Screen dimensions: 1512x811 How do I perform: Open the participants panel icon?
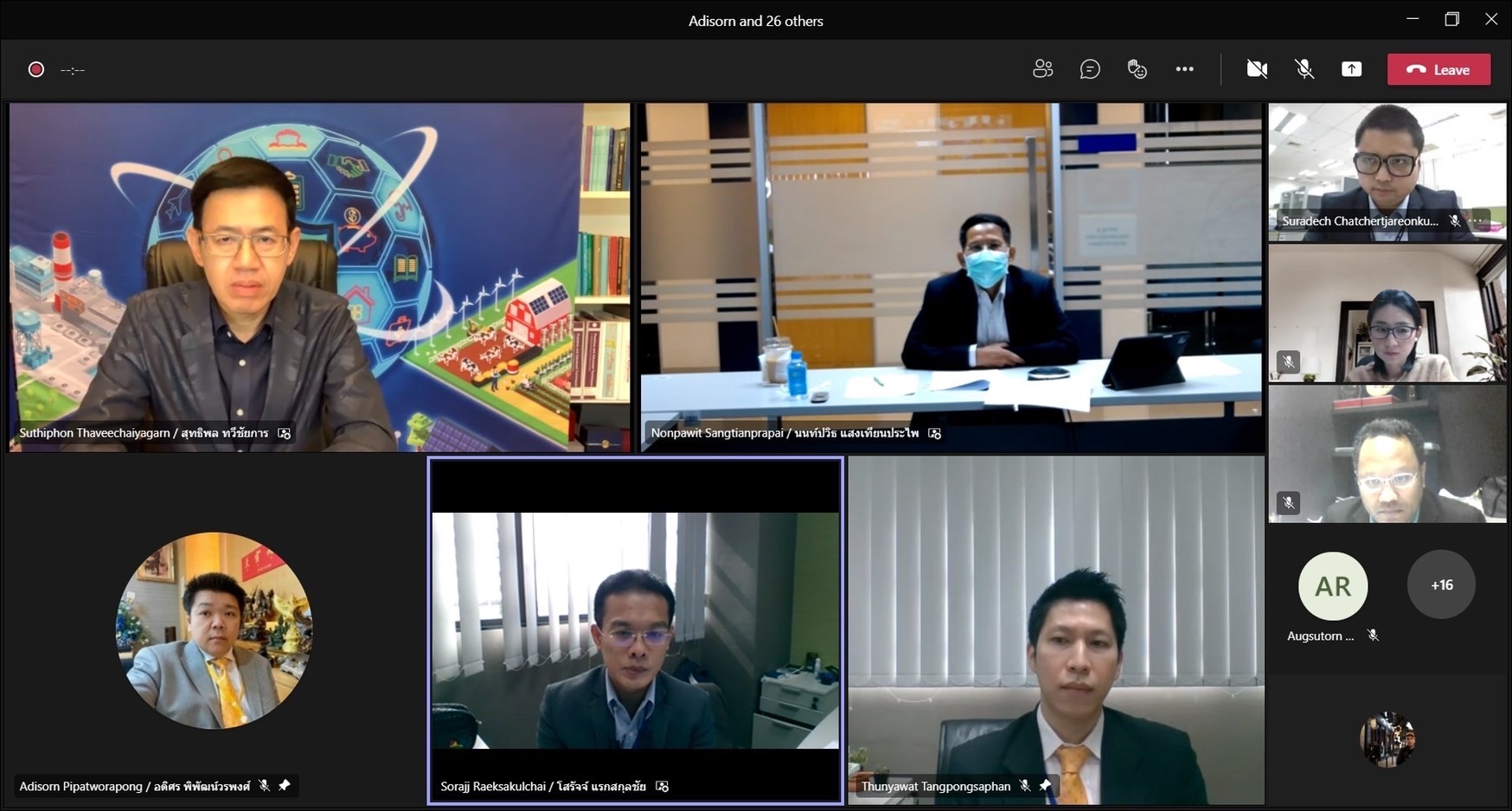click(x=1042, y=69)
